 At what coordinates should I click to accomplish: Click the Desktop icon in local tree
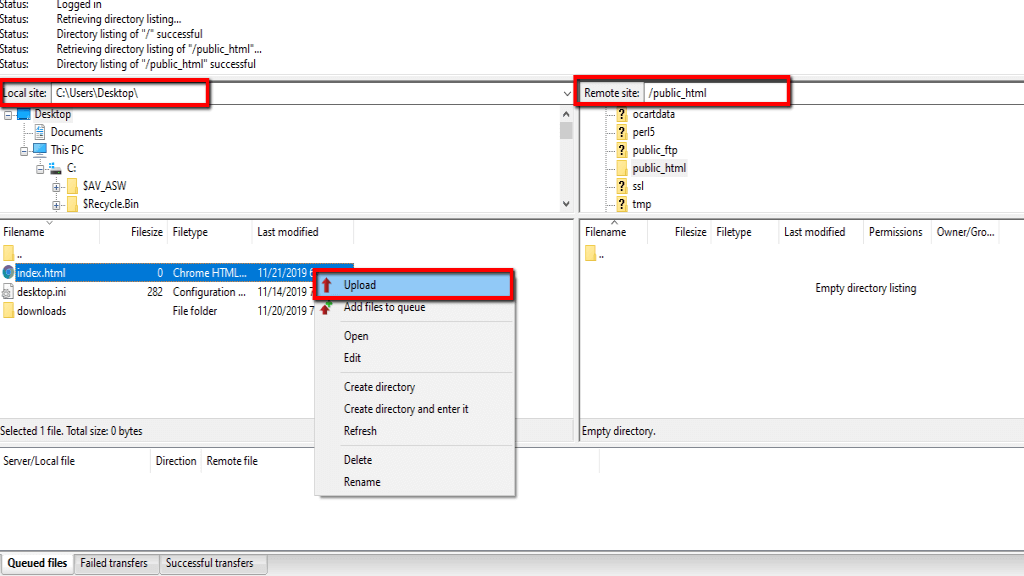(x=24, y=114)
